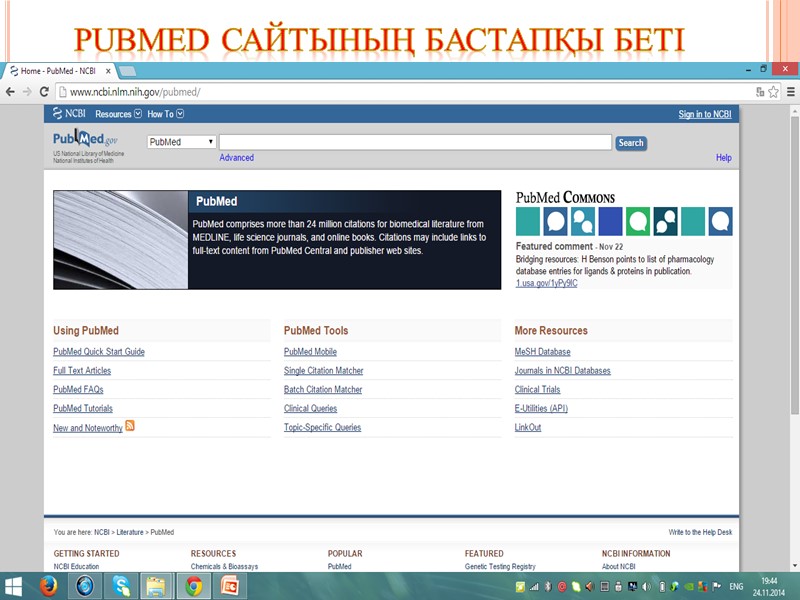800x600 pixels.
Task: Click the PubMed banner book pages image
Action: coord(120,240)
